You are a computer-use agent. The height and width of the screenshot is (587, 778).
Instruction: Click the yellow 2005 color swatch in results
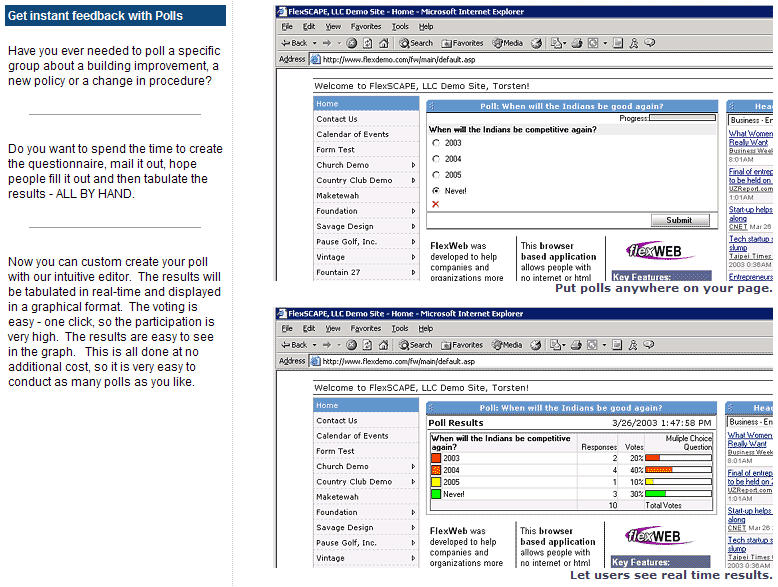tap(436, 482)
